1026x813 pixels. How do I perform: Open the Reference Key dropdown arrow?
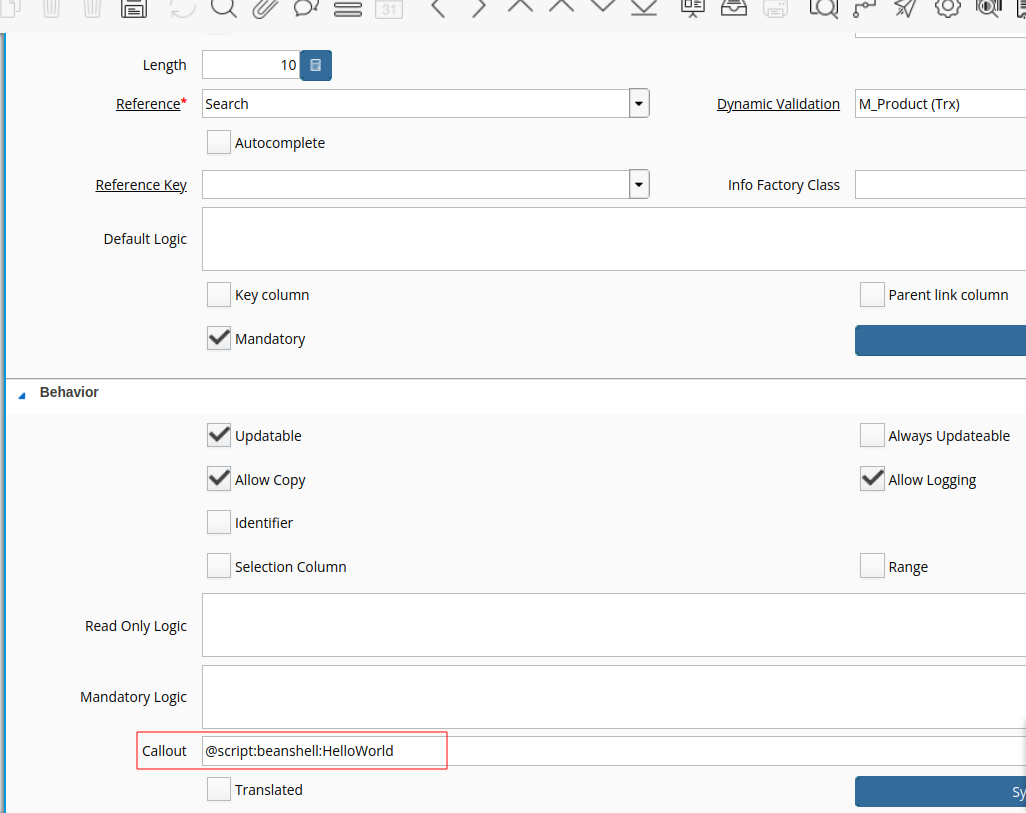(639, 185)
